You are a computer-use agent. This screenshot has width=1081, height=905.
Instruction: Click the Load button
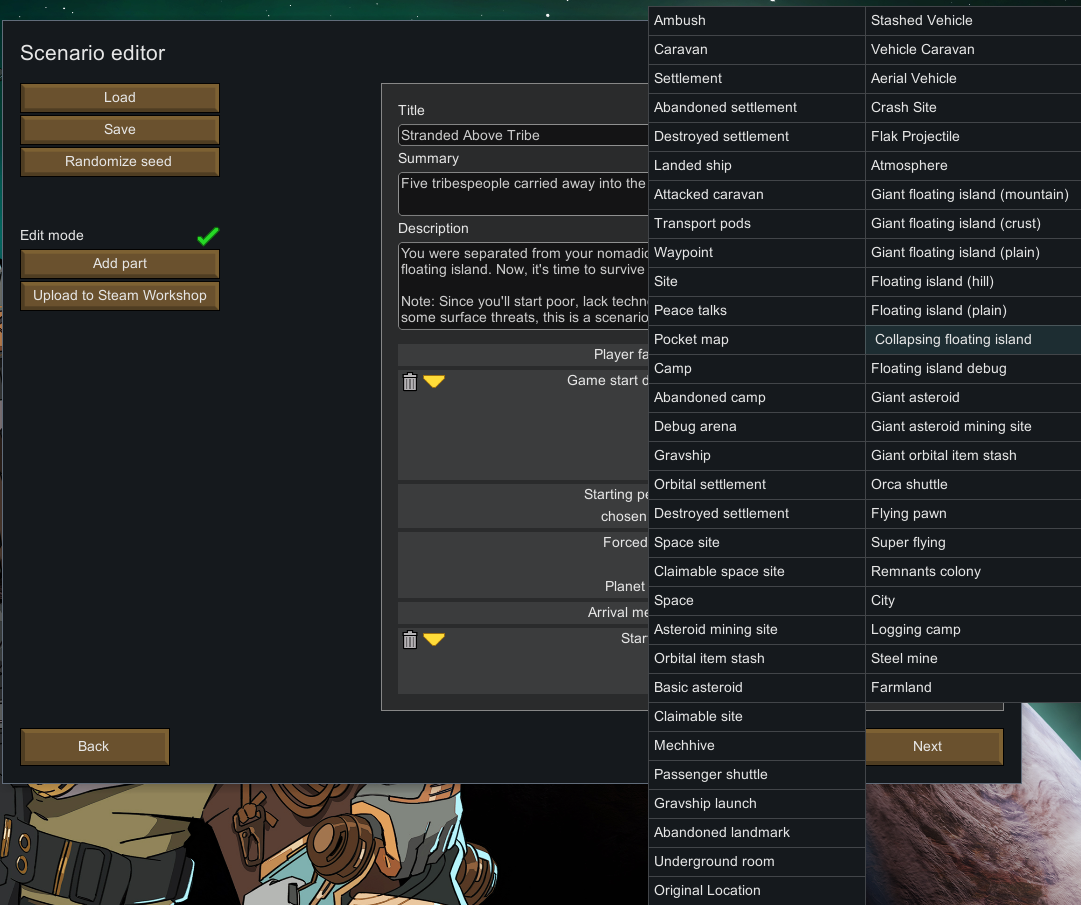tap(120, 98)
